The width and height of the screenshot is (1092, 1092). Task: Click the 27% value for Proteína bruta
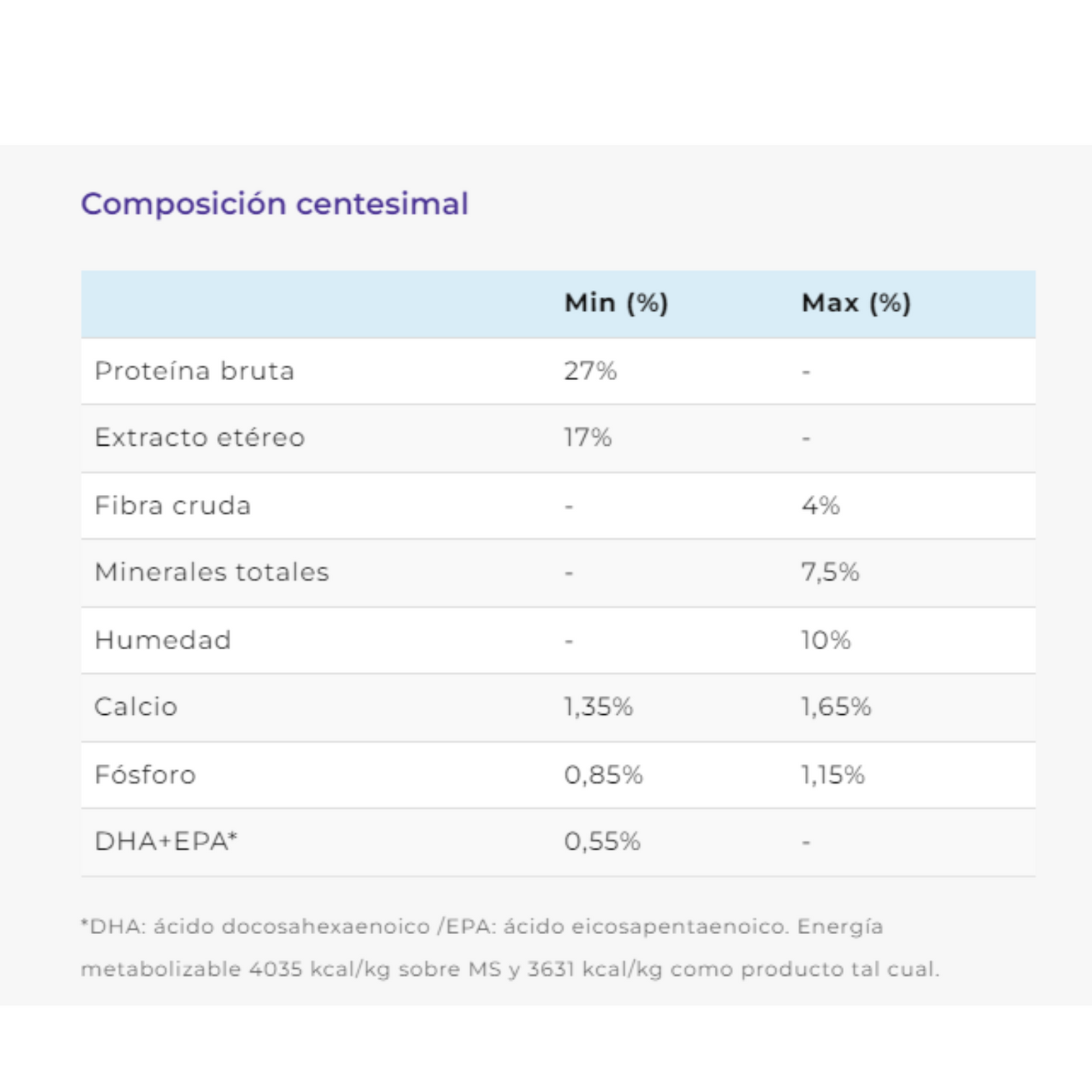click(x=590, y=371)
